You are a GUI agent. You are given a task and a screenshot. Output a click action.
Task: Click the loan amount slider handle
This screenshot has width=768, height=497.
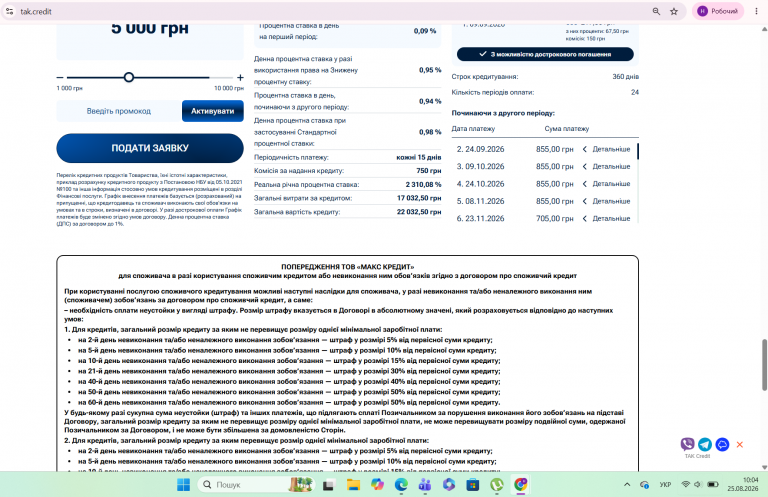pos(129,77)
